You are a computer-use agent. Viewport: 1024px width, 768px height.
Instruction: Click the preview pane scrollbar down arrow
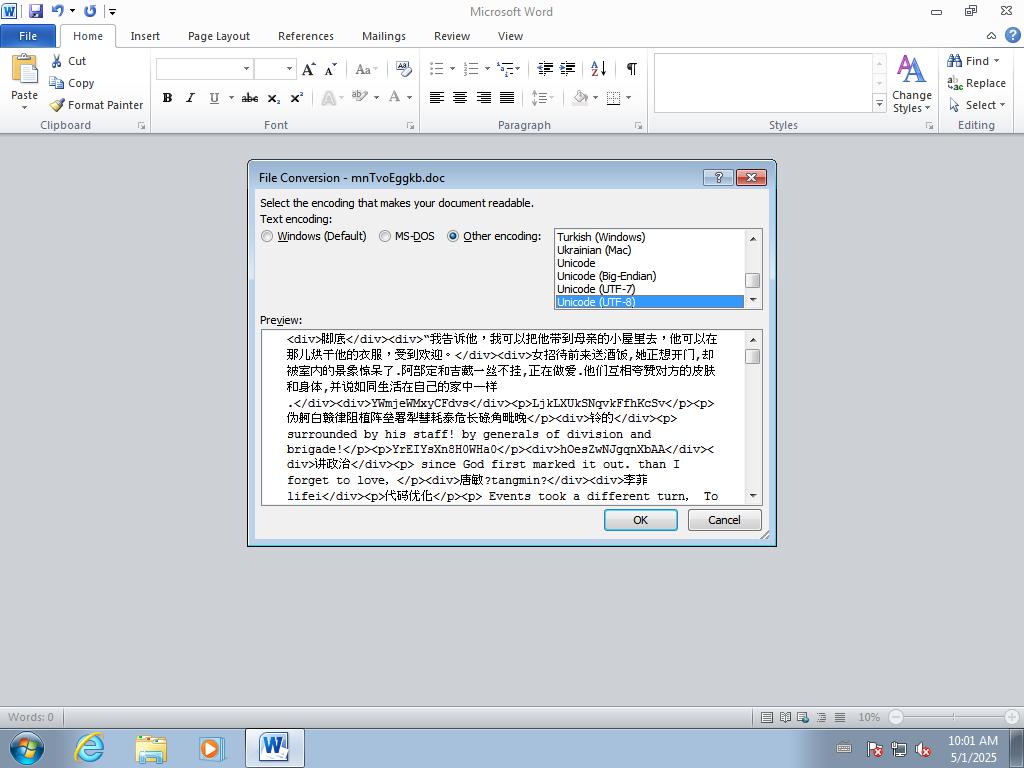pyautogui.click(x=753, y=496)
